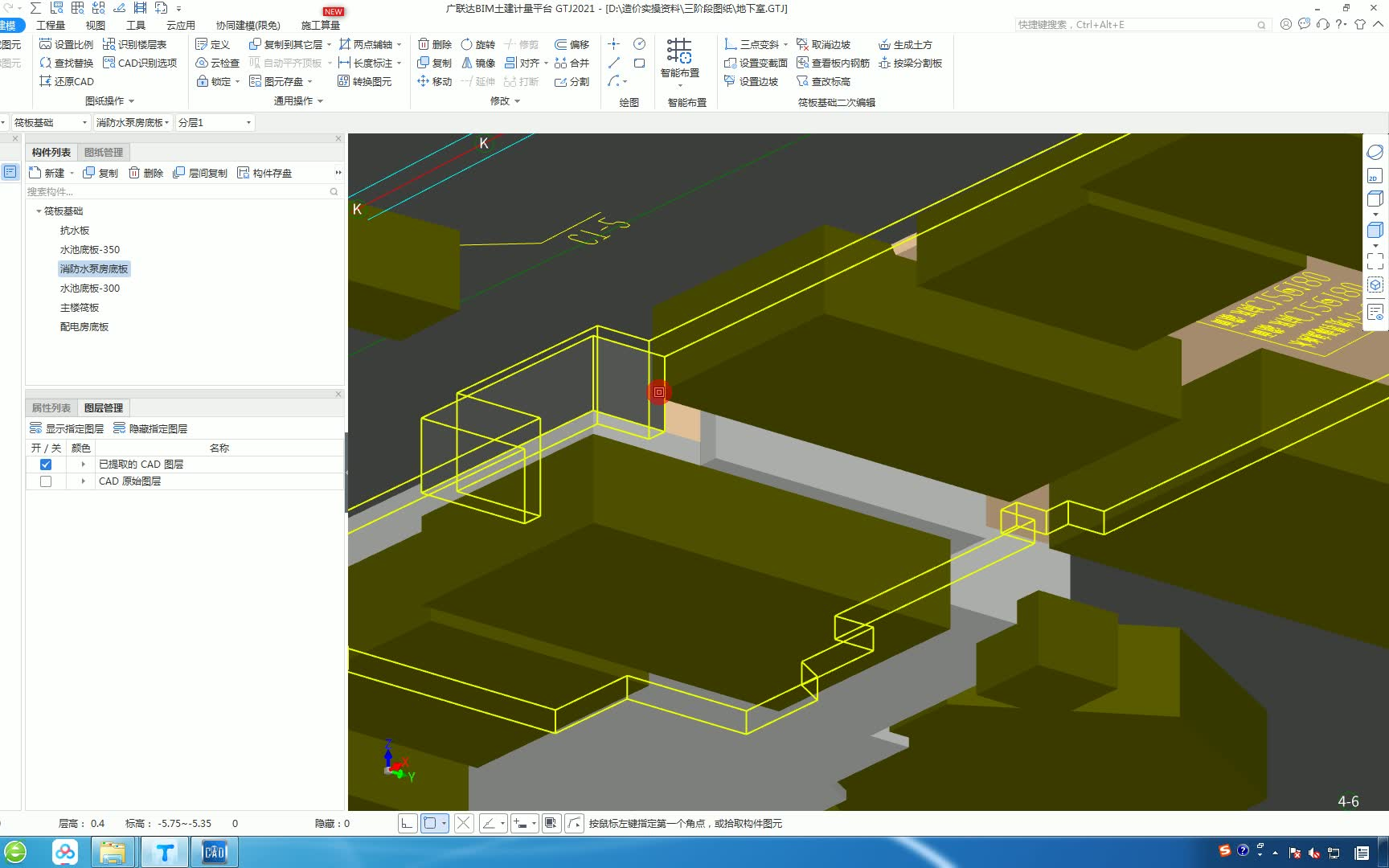Select the 移动 move tool
The width and height of the screenshot is (1389, 868).
coord(434,81)
